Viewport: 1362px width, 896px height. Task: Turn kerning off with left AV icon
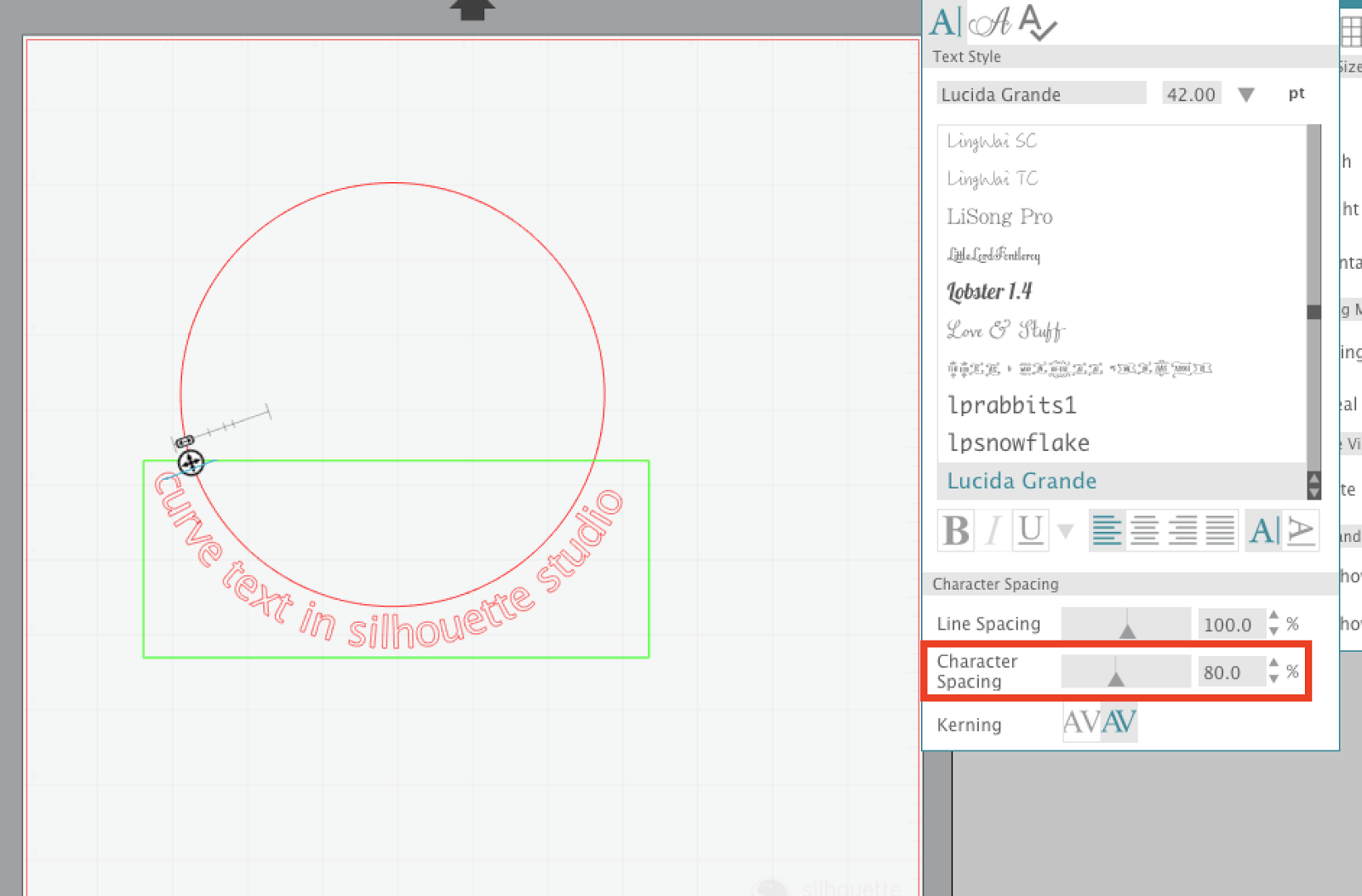1081,722
